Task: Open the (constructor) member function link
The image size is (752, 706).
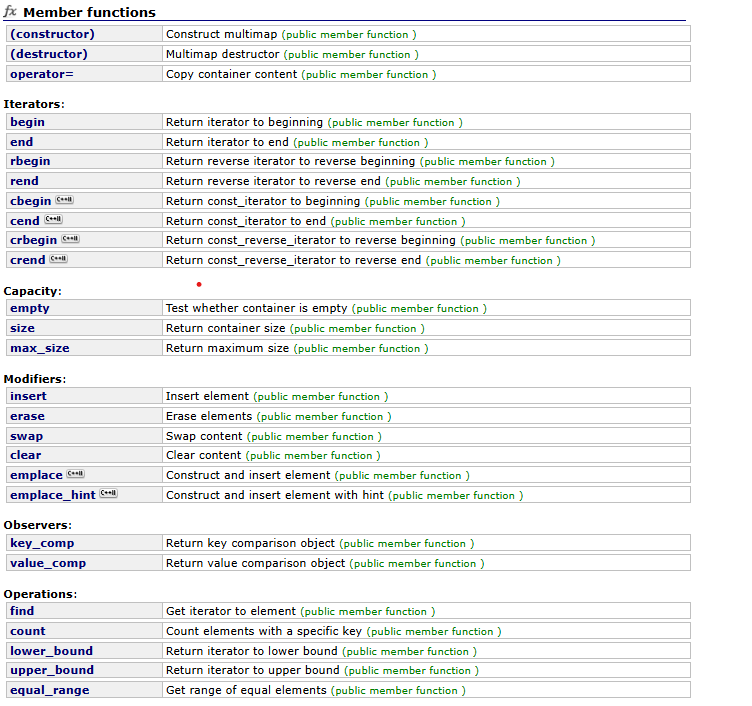Action: 52,34
